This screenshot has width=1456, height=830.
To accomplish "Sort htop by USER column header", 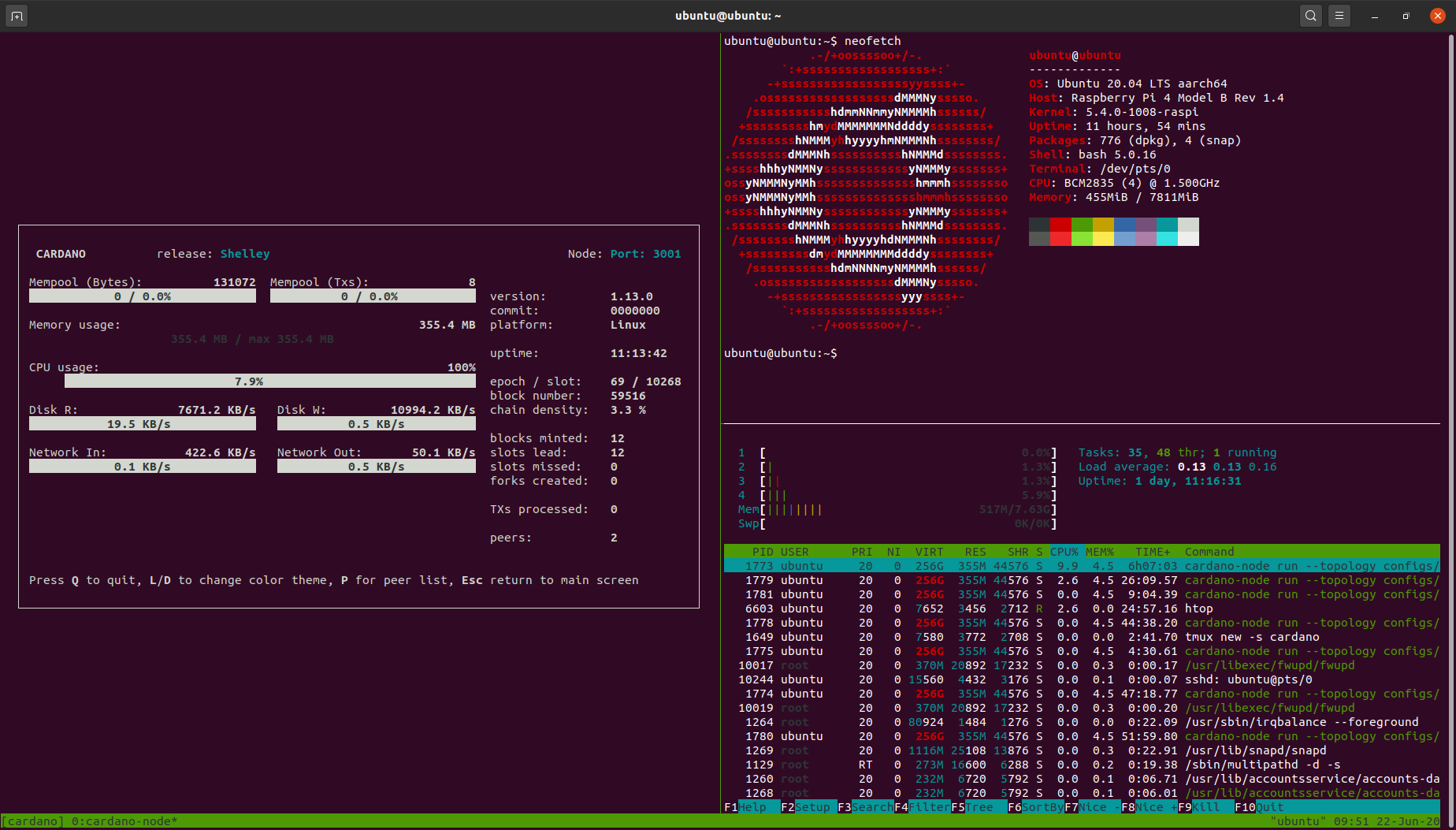I will point(794,552).
